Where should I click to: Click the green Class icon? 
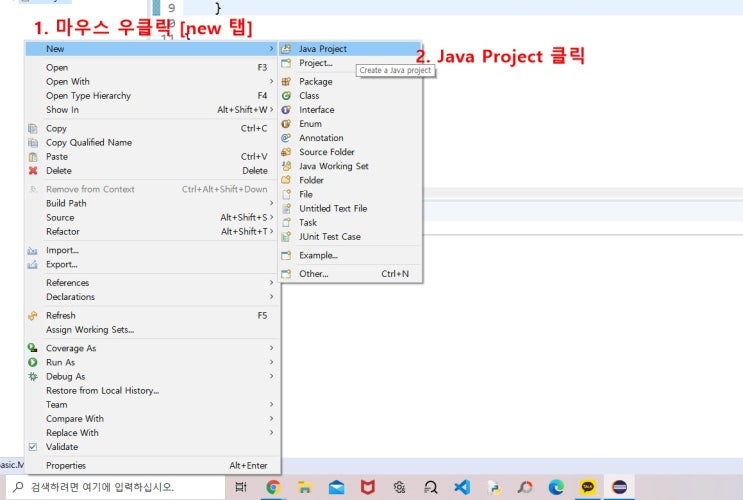[x=286, y=96]
